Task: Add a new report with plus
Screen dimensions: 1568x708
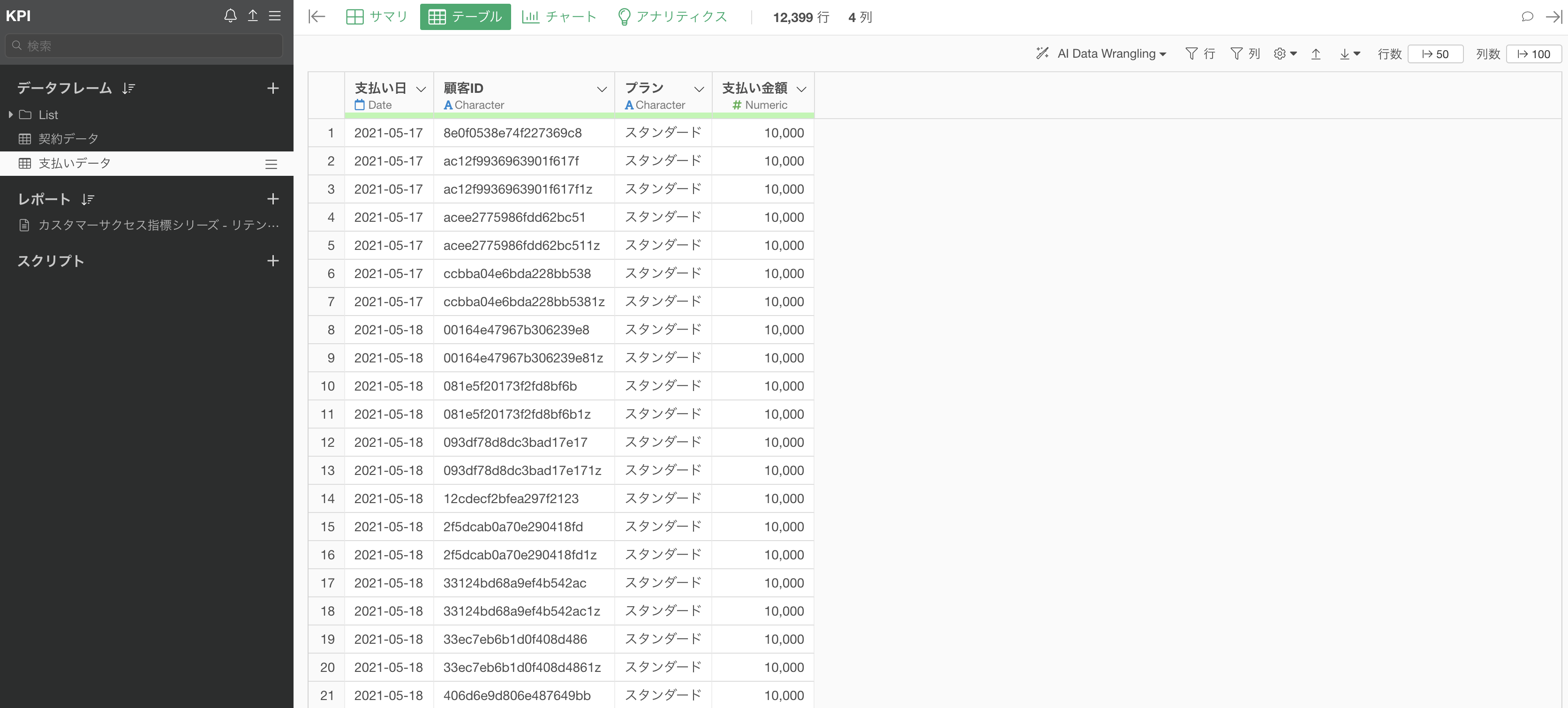Action: tap(273, 199)
